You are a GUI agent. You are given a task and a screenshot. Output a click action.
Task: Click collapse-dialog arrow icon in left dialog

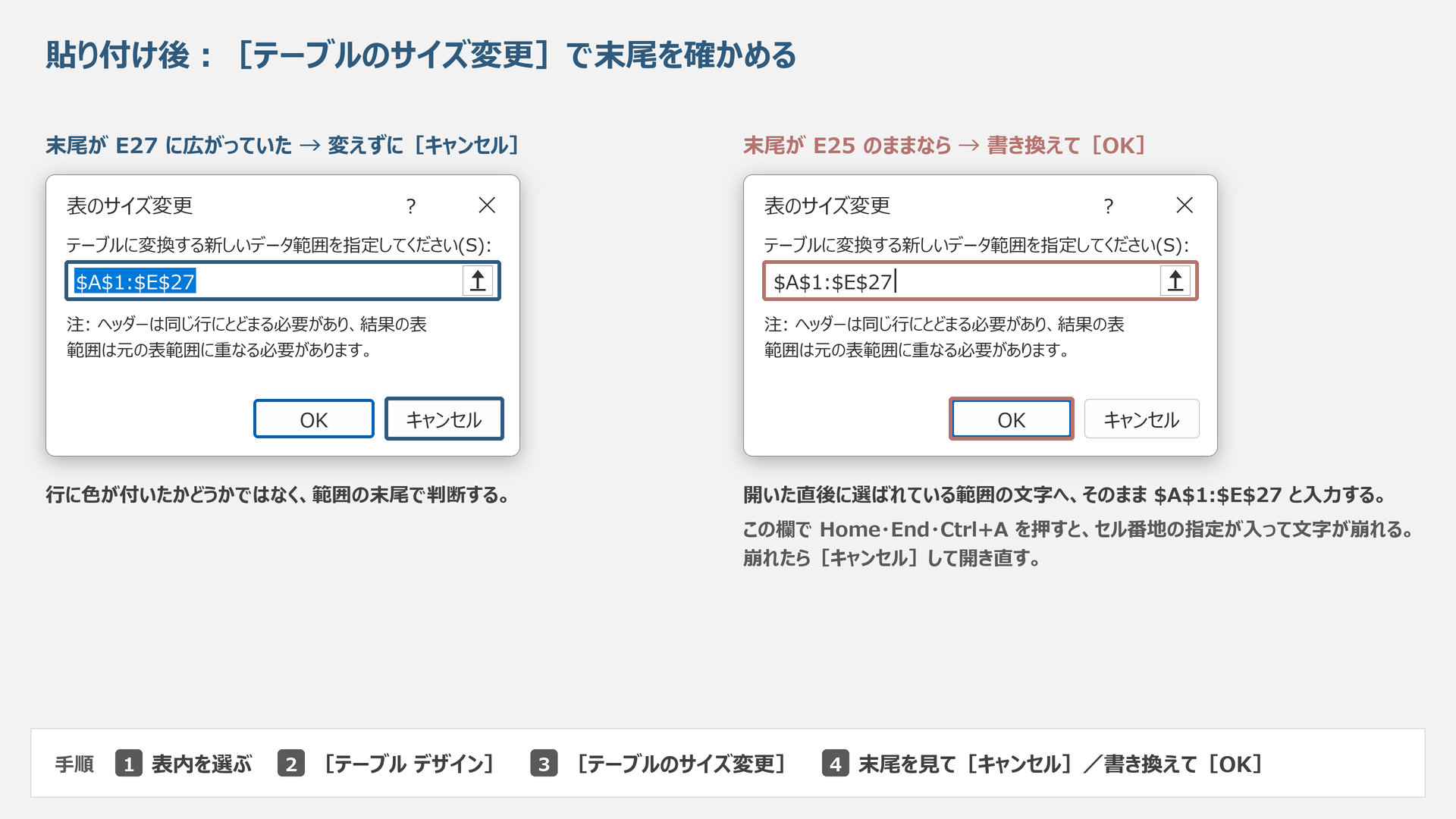click(x=478, y=281)
